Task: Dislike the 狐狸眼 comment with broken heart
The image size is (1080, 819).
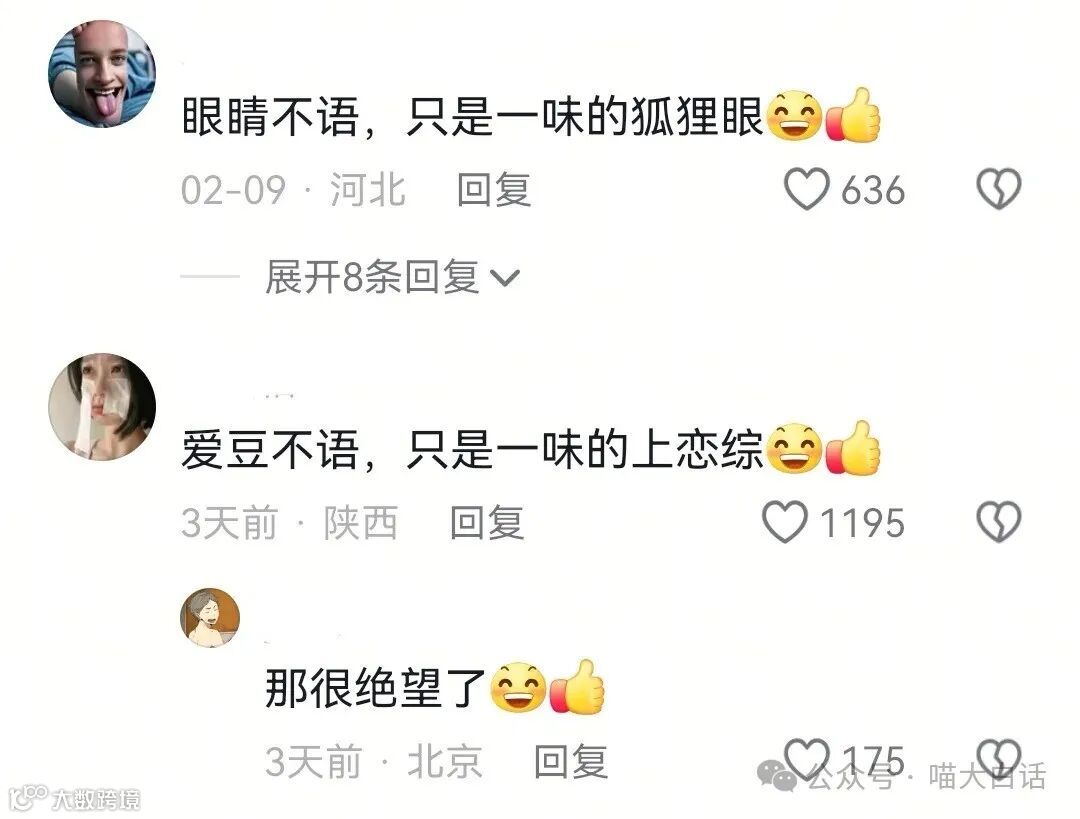Action: coord(999,189)
